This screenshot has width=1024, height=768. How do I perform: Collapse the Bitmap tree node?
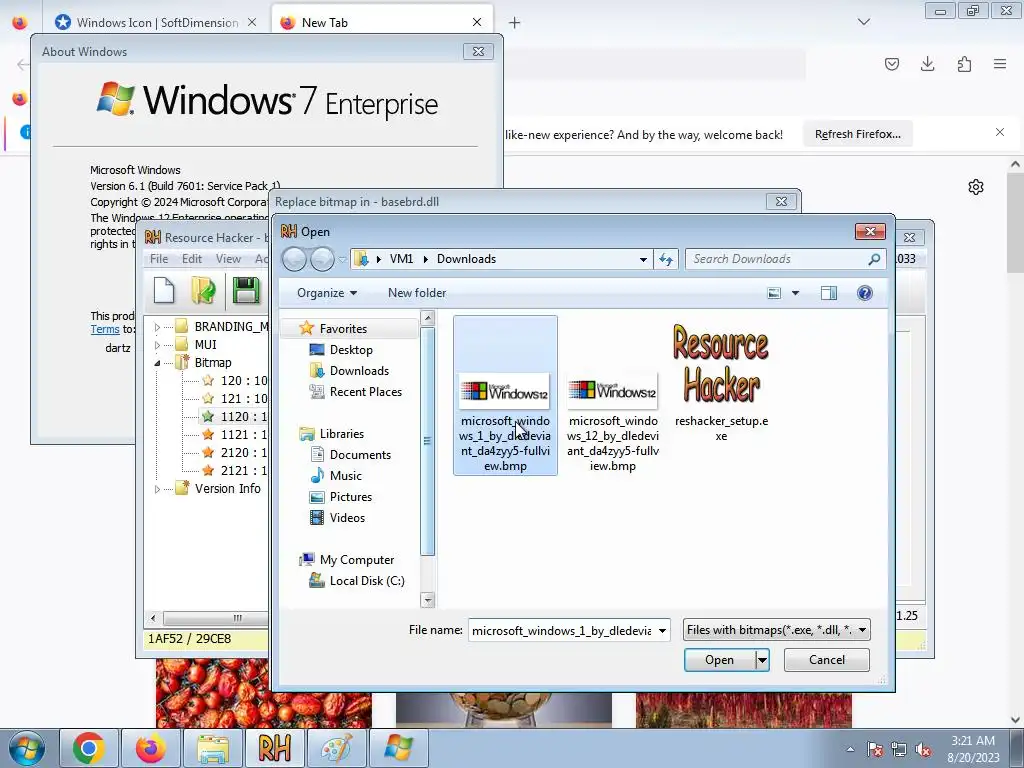[x=157, y=362]
